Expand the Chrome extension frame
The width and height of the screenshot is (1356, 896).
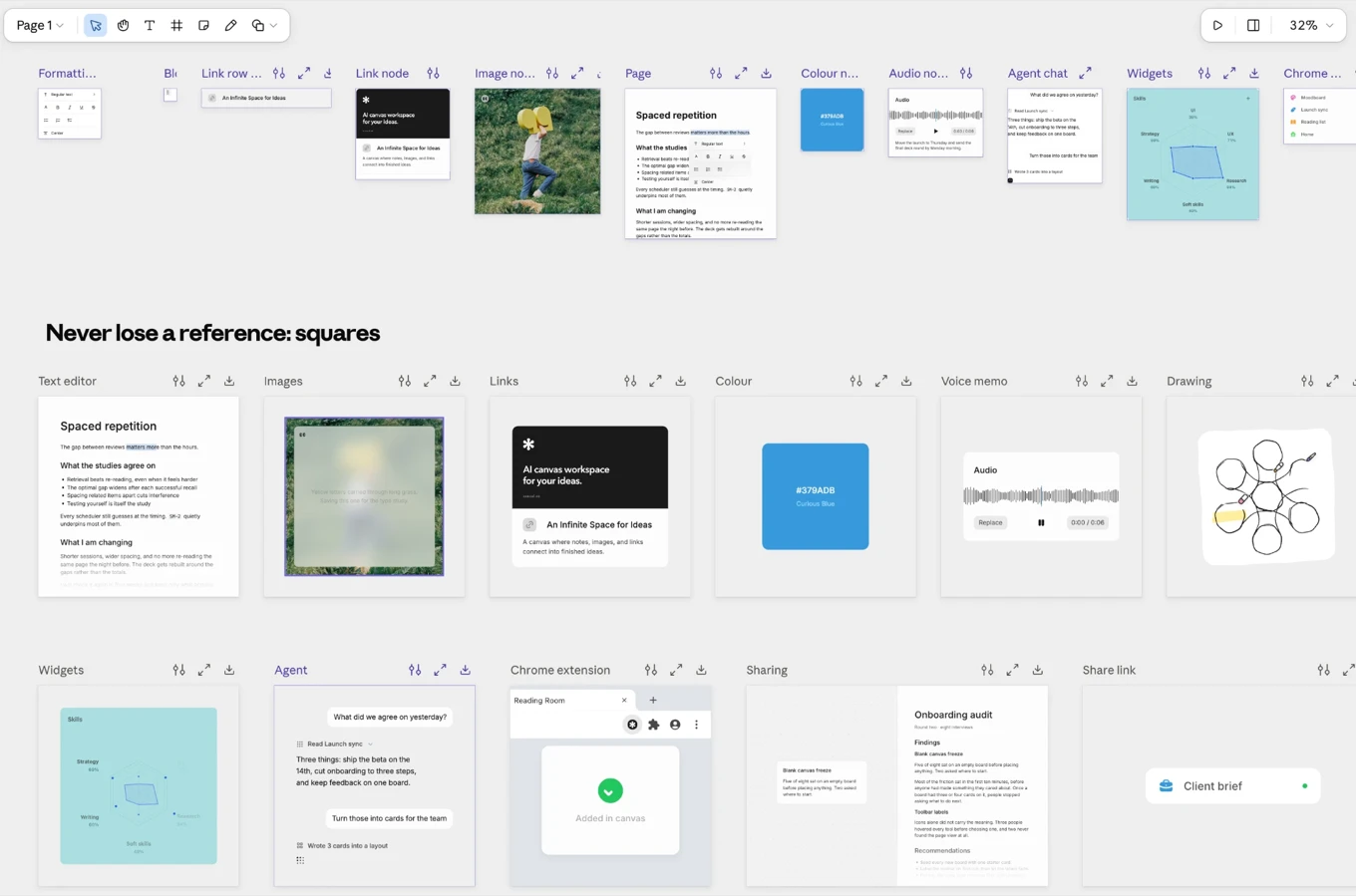[x=676, y=670]
